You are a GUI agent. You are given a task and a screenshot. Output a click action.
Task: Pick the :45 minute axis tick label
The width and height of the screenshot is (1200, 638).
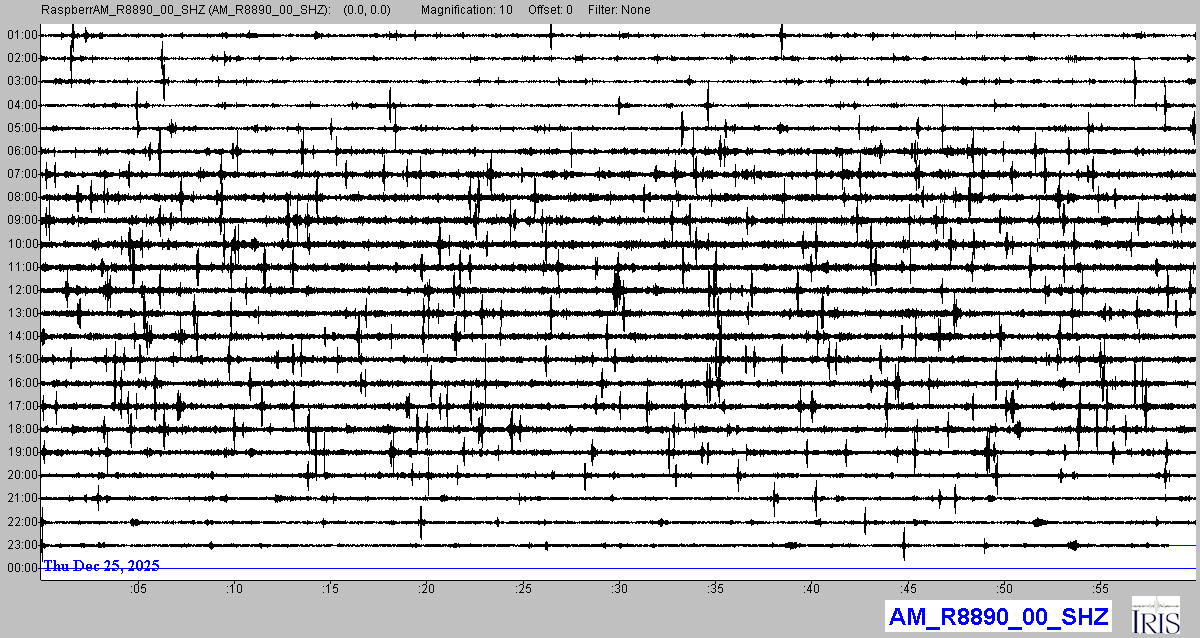(x=909, y=588)
